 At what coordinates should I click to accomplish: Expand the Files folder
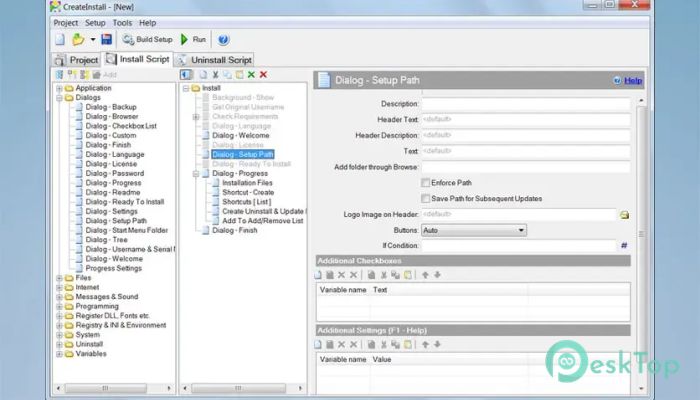(x=59, y=278)
